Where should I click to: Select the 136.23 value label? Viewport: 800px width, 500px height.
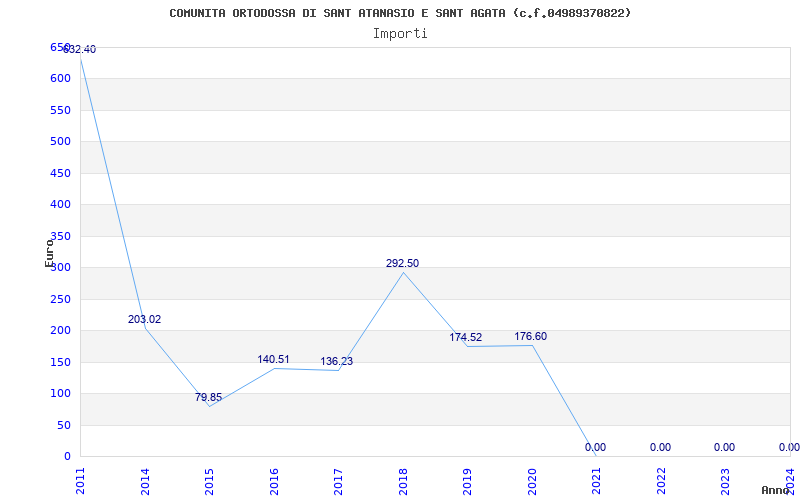[x=337, y=361]
